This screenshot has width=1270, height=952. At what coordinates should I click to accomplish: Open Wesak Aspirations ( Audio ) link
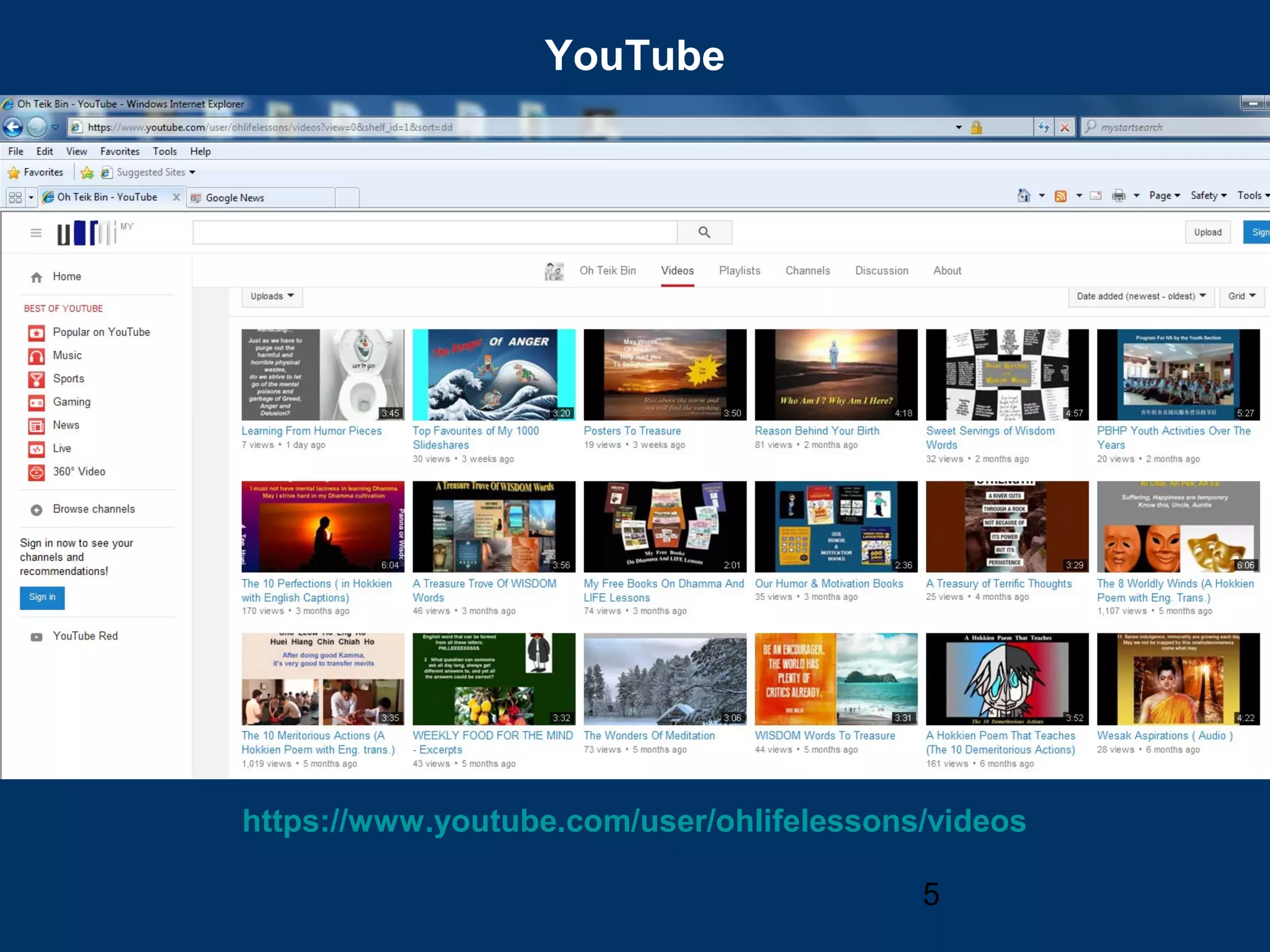(x=1165, y=736)
